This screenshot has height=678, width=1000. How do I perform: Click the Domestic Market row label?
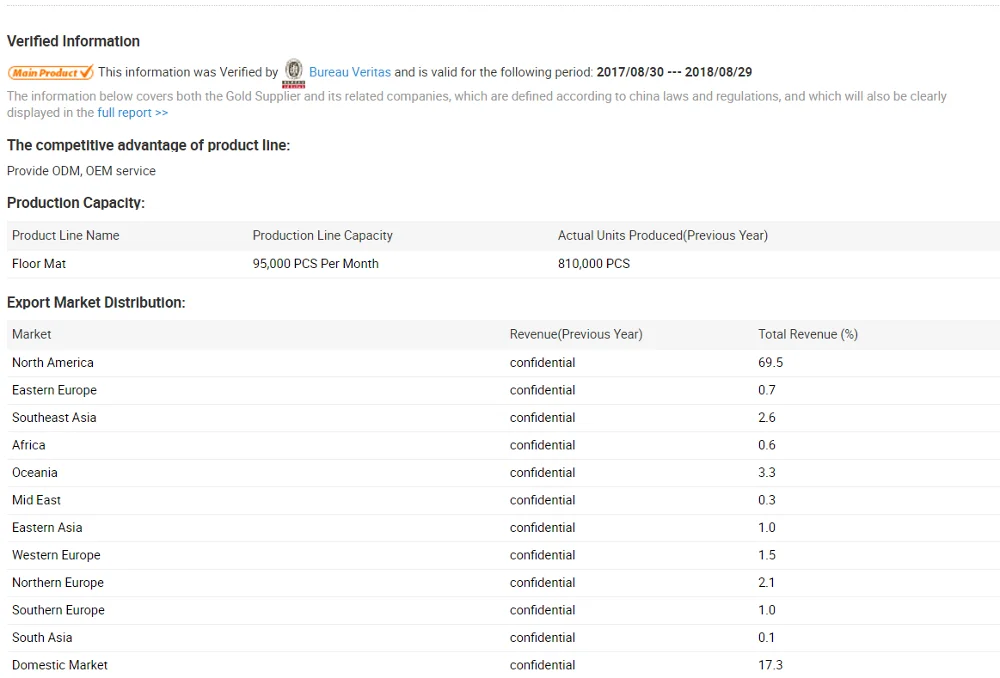pos(60,665)
